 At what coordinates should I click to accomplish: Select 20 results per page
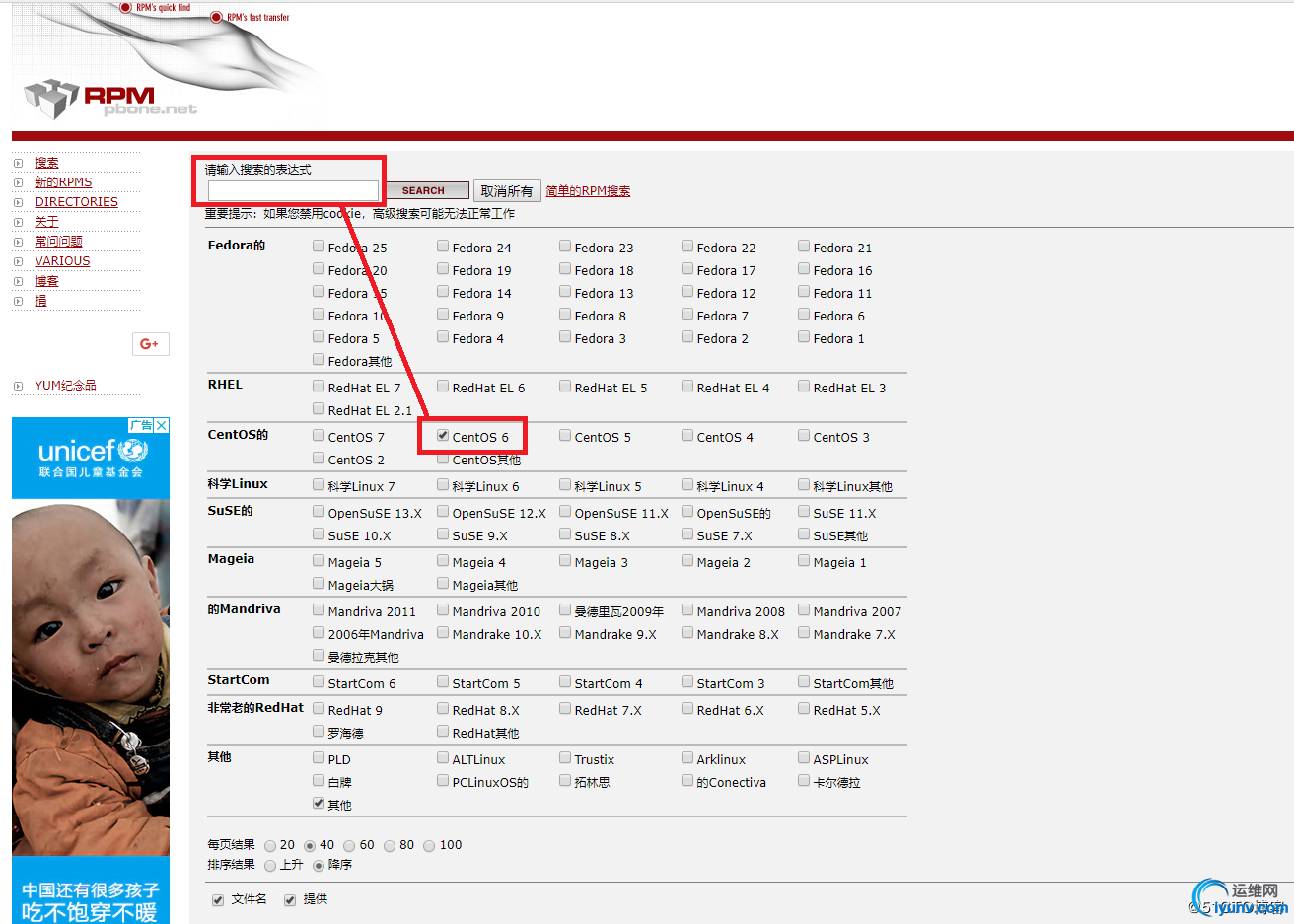[x=270, y=846]
